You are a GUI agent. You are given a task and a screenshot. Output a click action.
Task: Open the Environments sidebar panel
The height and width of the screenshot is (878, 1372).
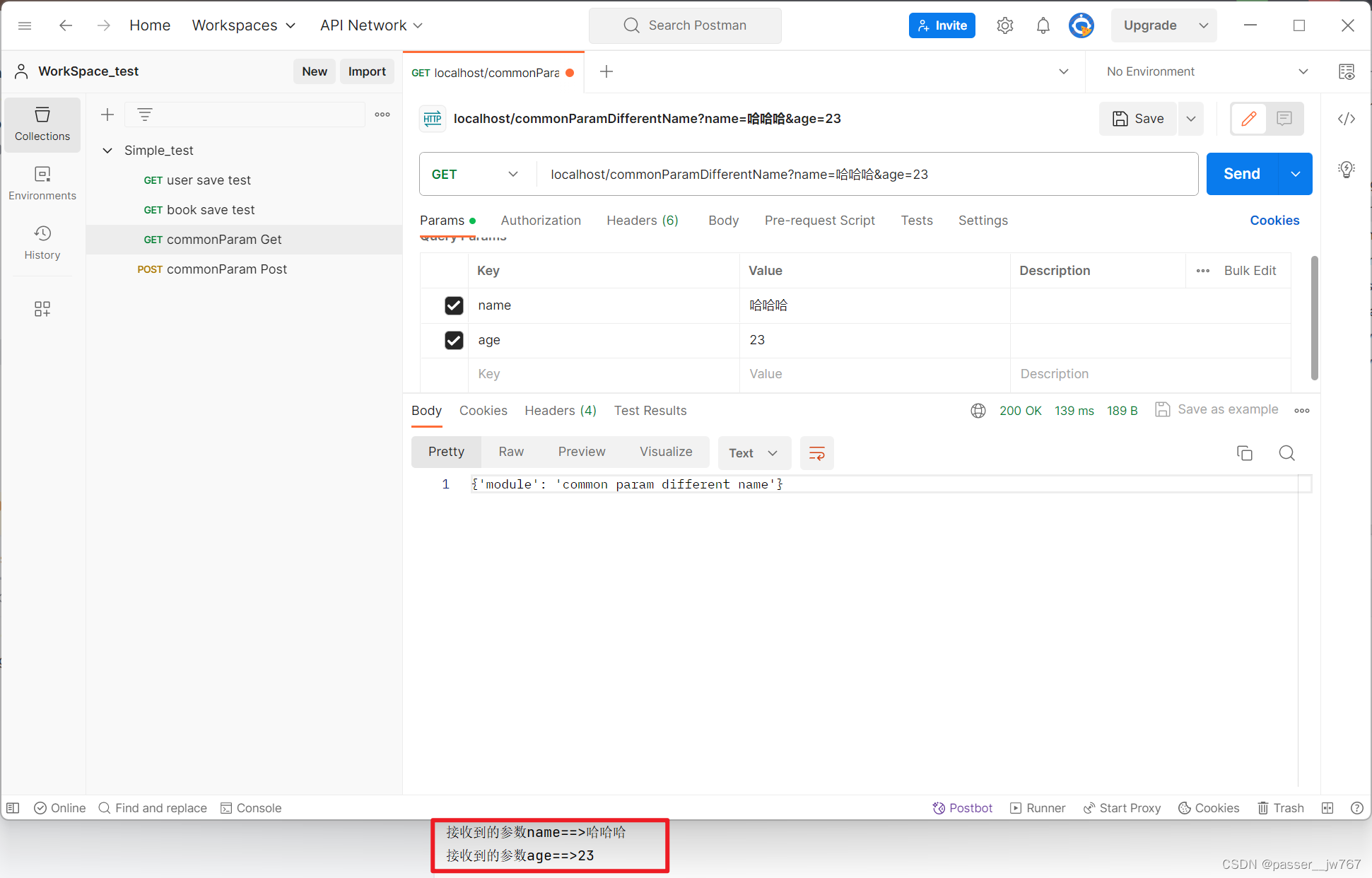[x=42, y=184]
